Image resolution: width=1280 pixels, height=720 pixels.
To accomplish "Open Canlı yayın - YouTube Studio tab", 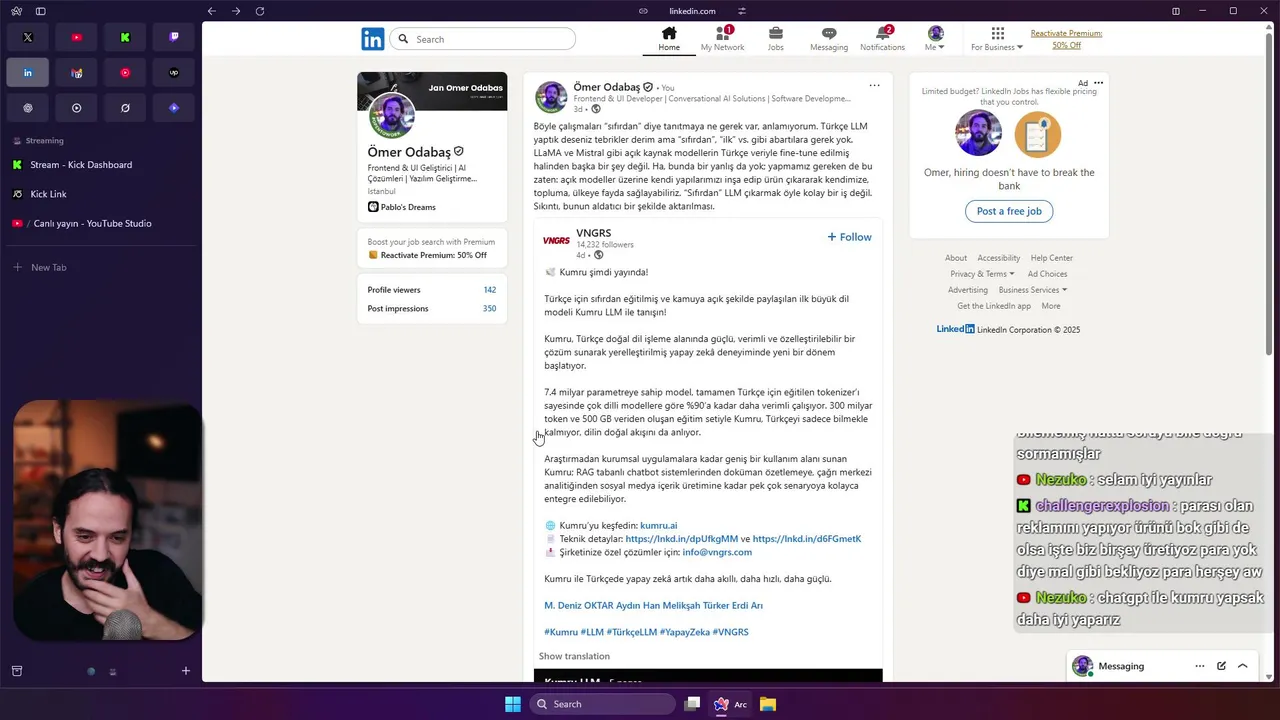I will click(x=101, y=223).
